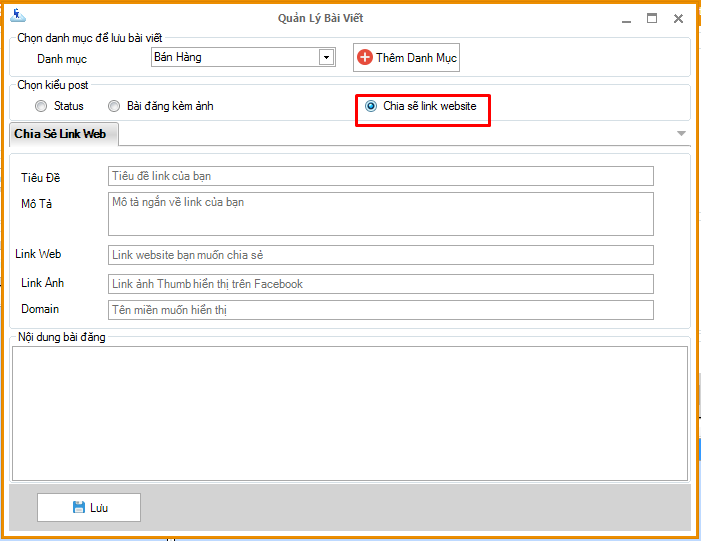
Task: Click the Link Ảnh thumbnail URL field
Action: click(381, 284)
